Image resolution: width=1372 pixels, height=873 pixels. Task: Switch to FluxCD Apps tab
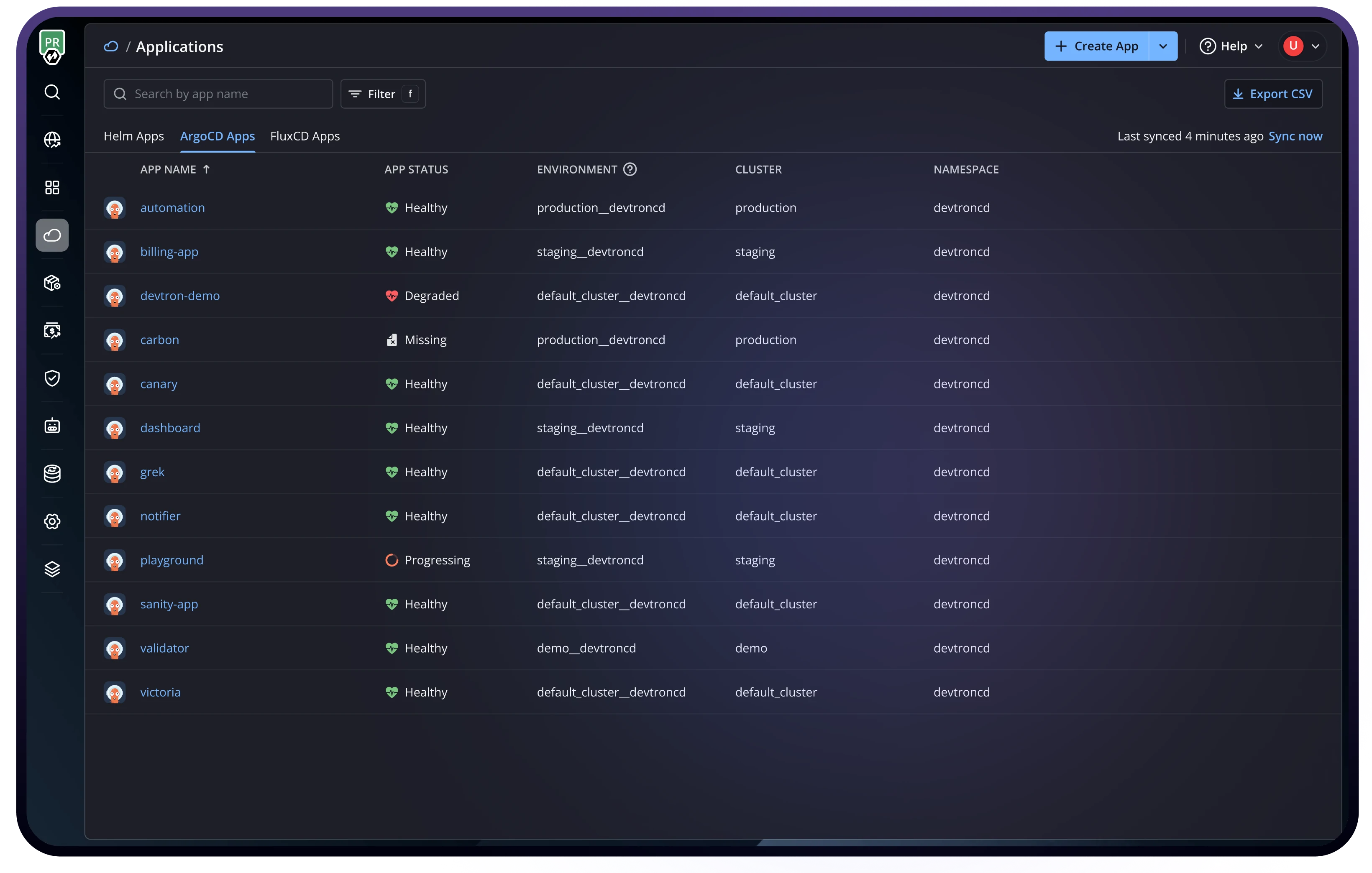(x=305, y=136)
